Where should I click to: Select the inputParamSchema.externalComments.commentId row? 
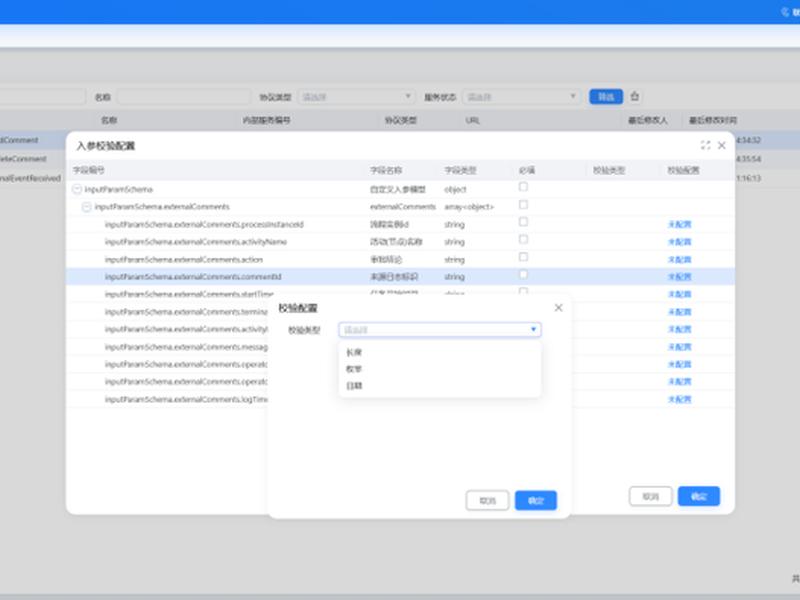[401, 277]
